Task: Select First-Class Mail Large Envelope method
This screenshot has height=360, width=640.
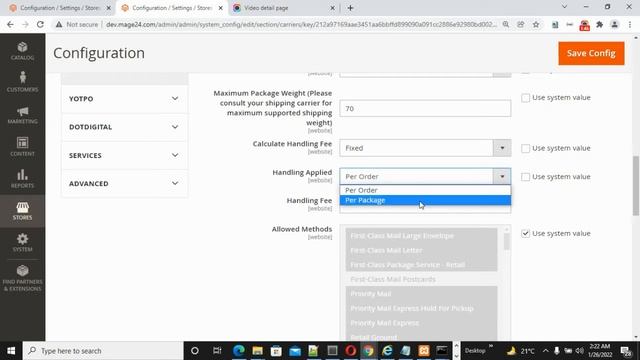Action: (x=421, y=236)
